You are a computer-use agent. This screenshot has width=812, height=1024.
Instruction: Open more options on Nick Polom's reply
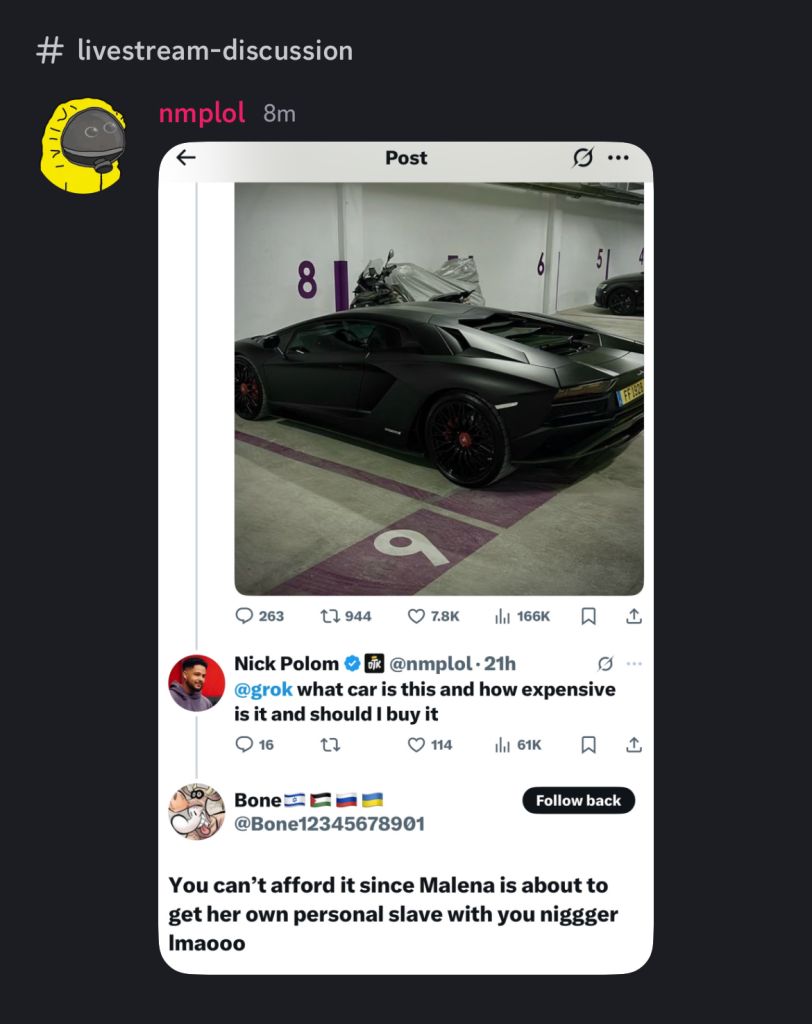pyautogui.click(x=634, y=664)
